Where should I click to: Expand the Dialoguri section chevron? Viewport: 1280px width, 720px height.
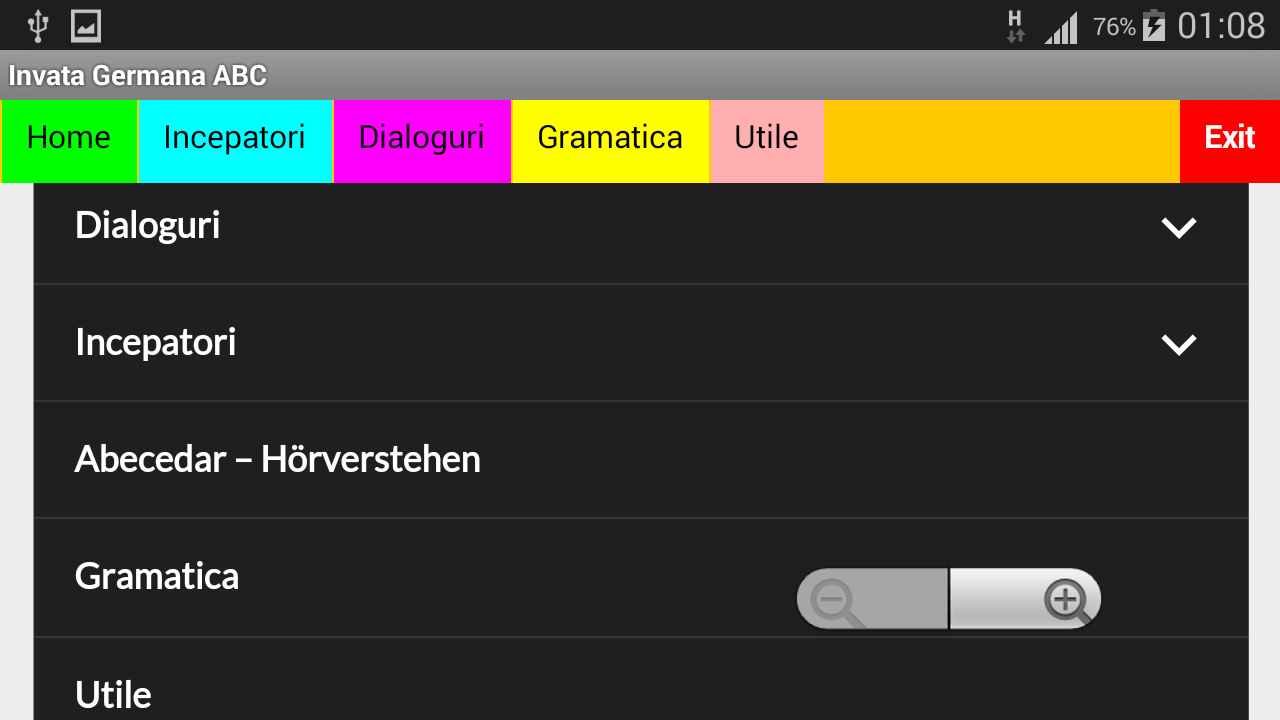(x=1179, y=227)
